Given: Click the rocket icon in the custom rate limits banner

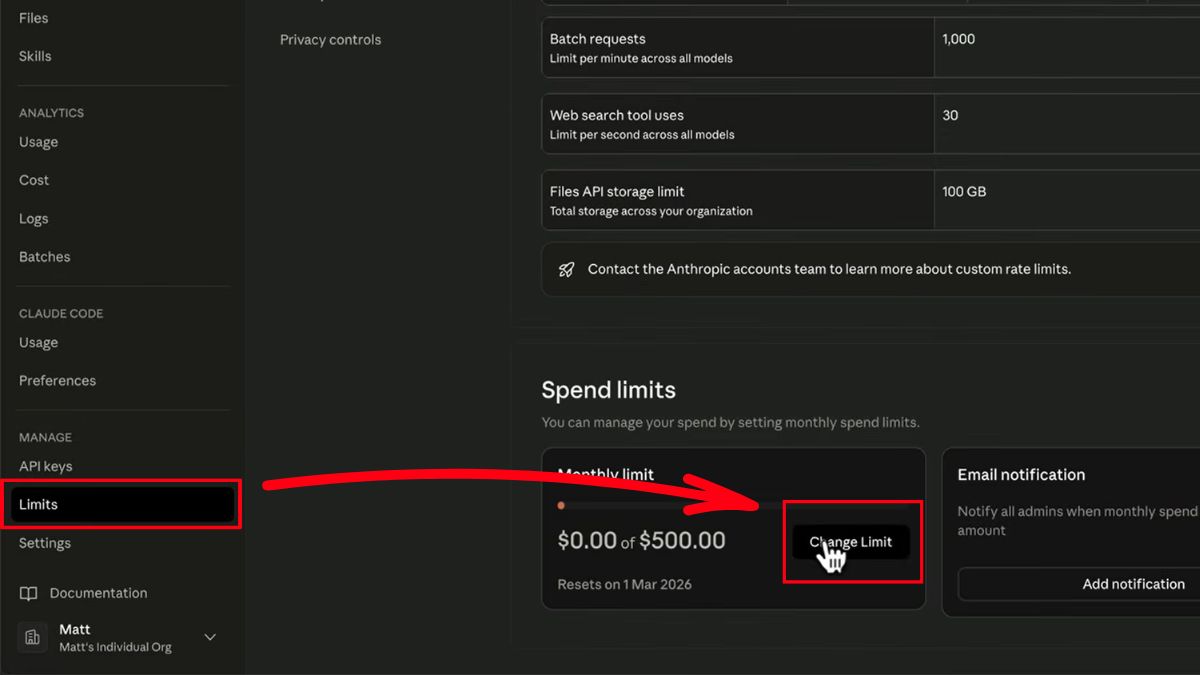Looking at the screenshot, I should (566, 269).
